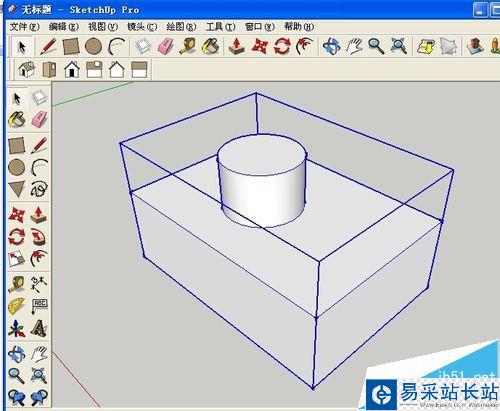Switch to the Top view
This screenshot has height=411, width=500.
pos(49,70)
